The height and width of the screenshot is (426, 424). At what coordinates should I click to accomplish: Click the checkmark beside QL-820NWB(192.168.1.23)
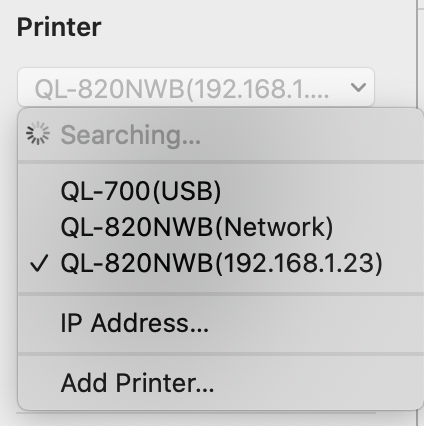[x=39, y=263]
